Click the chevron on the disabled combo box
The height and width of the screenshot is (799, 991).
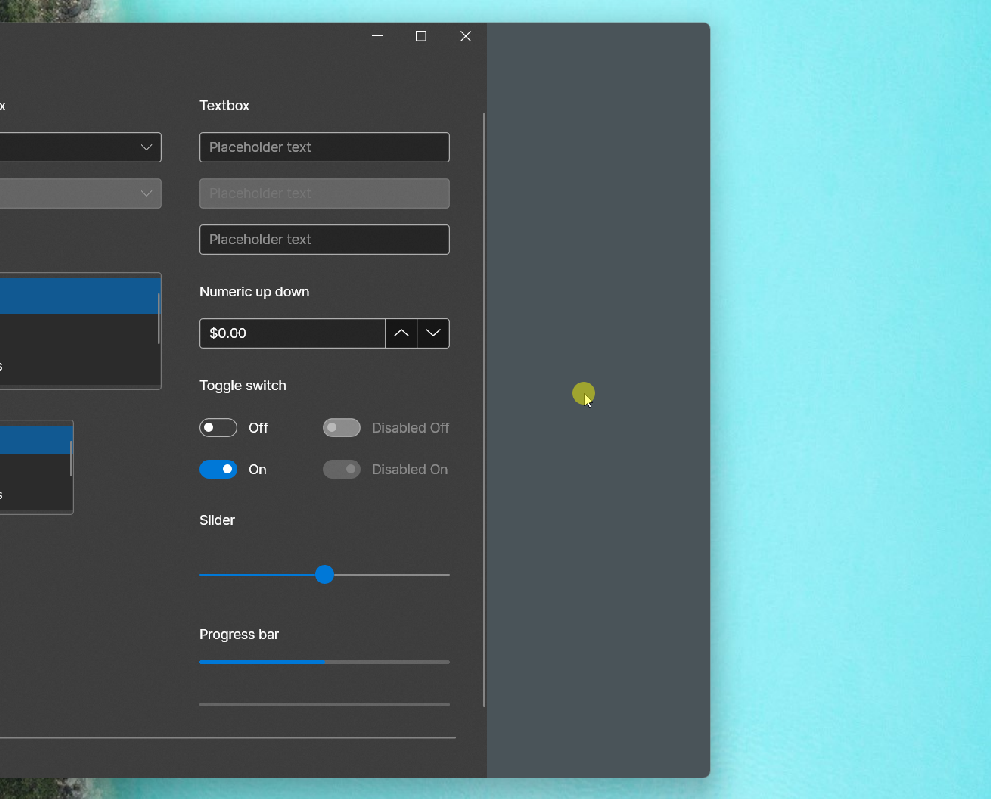point(147,193)
